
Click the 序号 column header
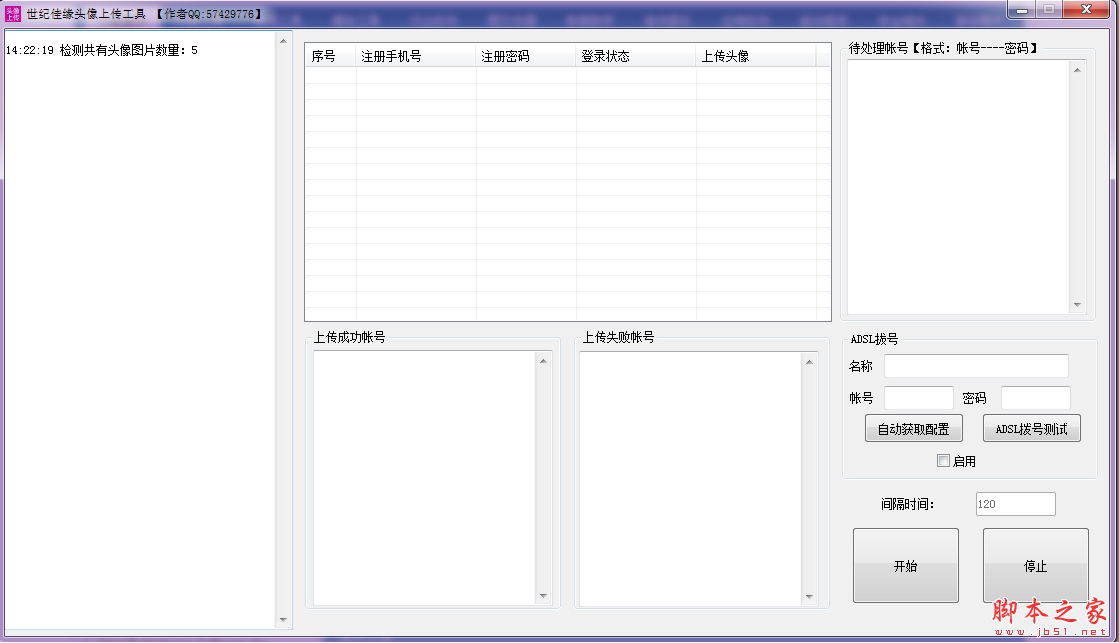[329, 56]
